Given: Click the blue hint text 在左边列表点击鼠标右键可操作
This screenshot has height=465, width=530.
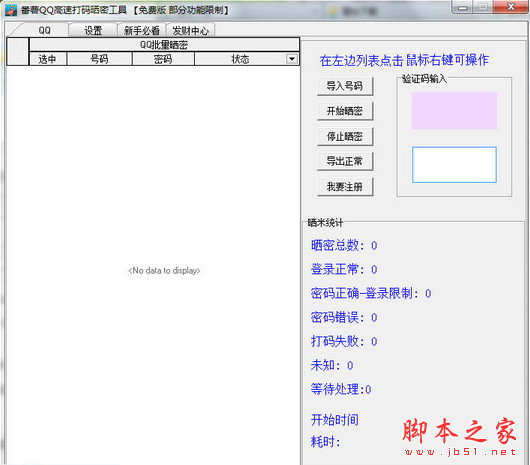Looking at the screenshot, I should click(x=404, y=60).
